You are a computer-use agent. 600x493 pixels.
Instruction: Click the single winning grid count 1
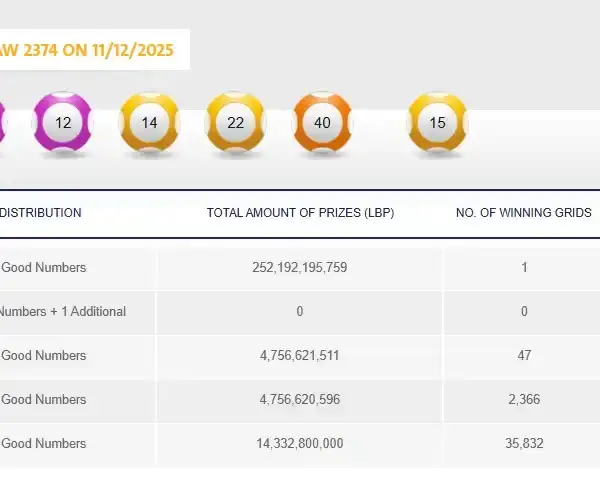coord(524,268)
